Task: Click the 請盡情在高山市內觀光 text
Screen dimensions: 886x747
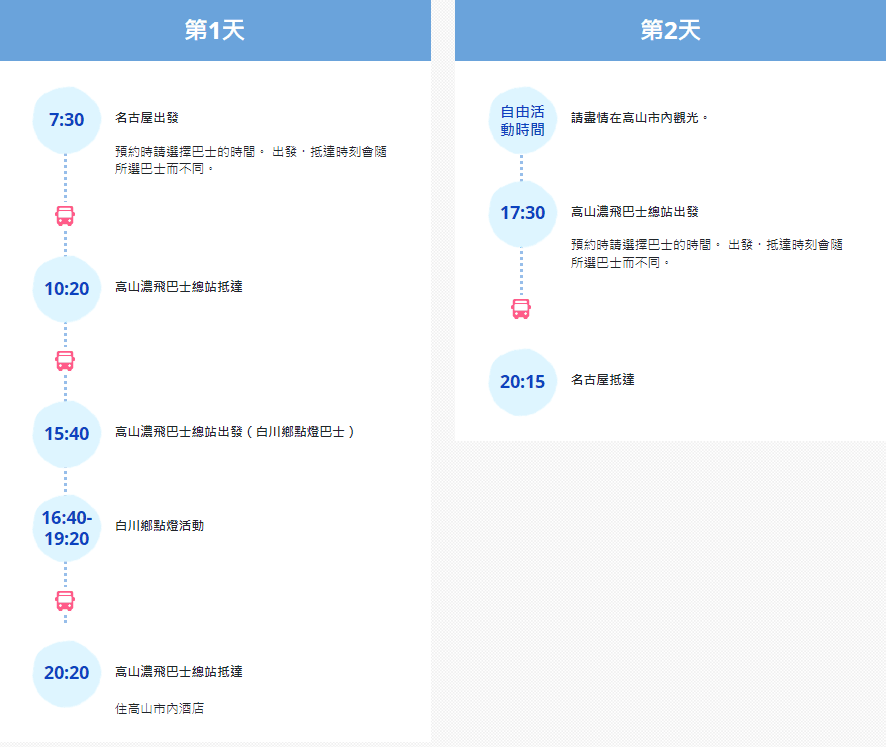Action: pos(639,118)
